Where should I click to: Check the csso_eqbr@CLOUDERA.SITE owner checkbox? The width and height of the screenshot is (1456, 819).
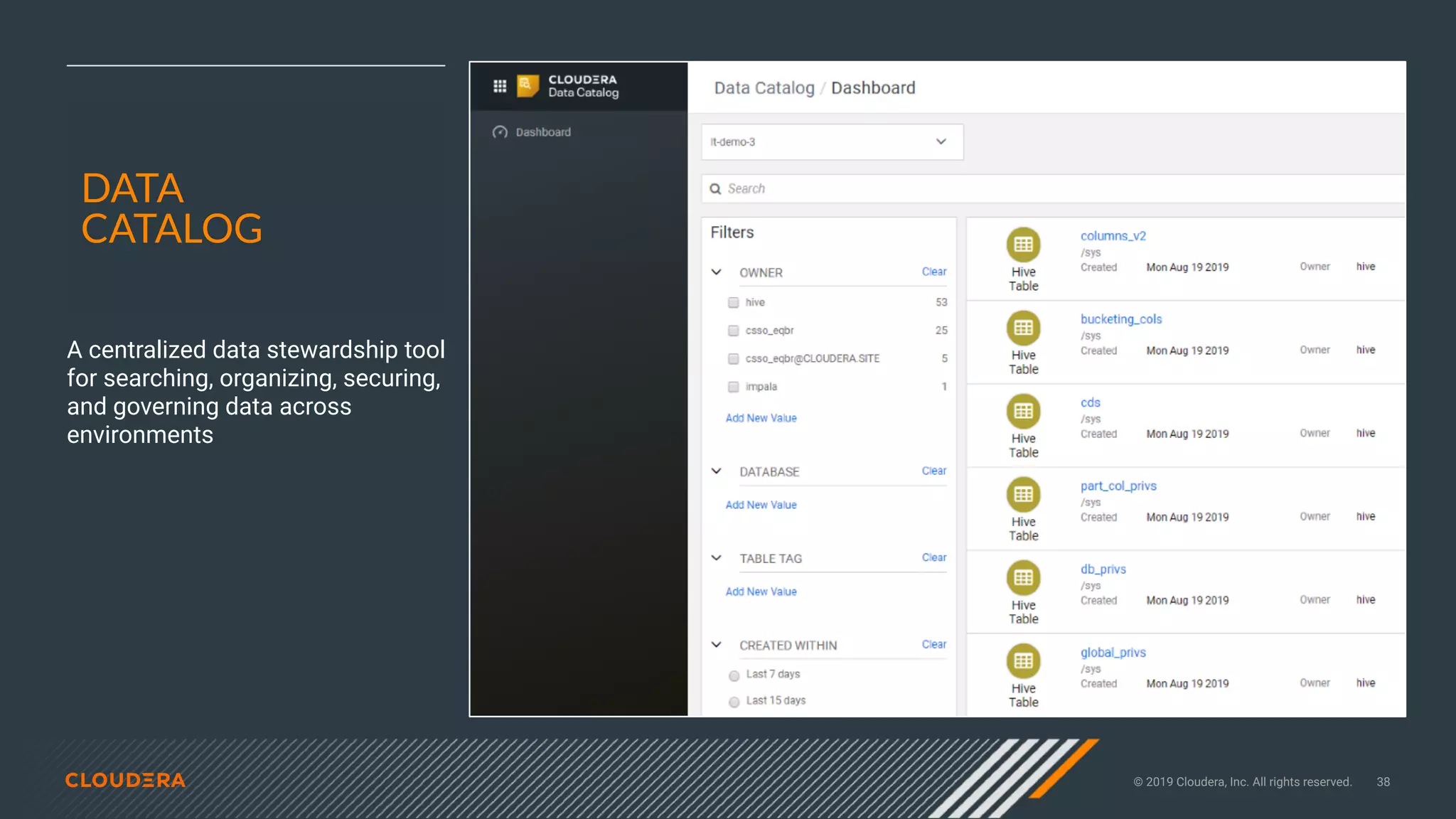click(733, 359)
